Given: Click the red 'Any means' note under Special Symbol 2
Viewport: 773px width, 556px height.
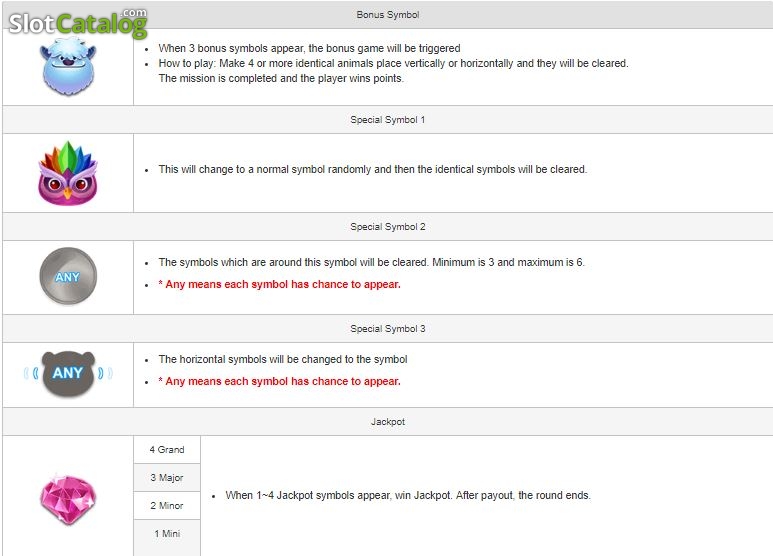Looking at the screenshot, I should pyautogui.click(x=280, y=284).
